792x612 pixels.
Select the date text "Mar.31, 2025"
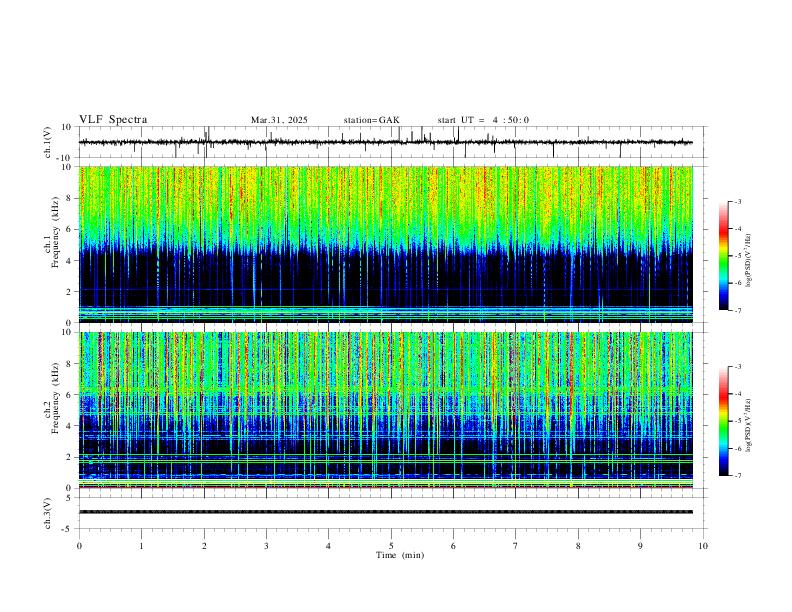point(279,120)
